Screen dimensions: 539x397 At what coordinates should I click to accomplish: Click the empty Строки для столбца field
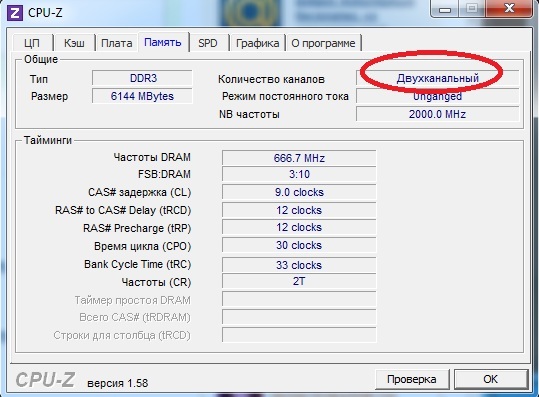(x=299, y=334)
